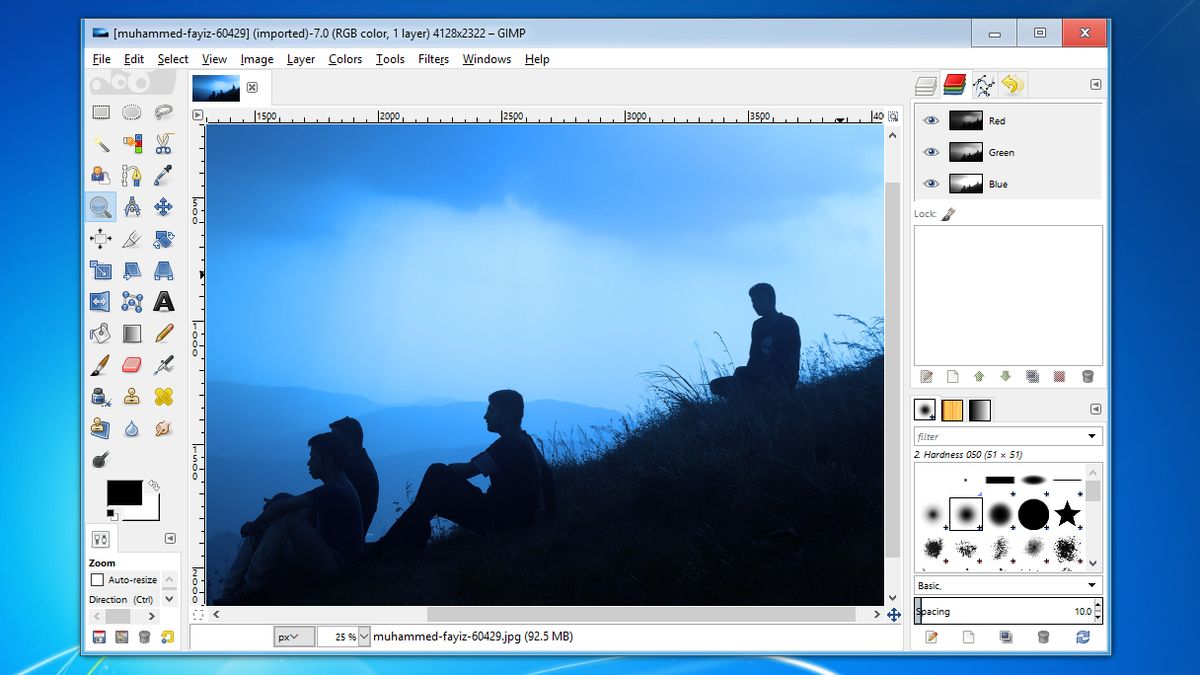Select the Eraser tool
Viewport: 1200px width, 675px height.
pyautogui.click(x=132, y=365)
